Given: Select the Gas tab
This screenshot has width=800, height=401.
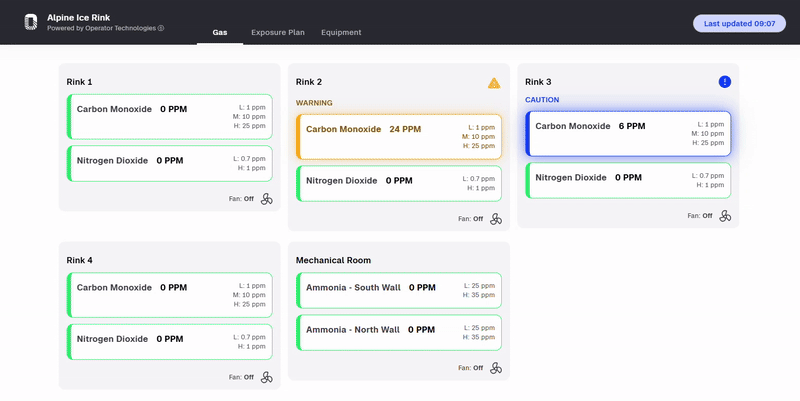Looking at the screenshot, I should click(x=220, y=33).
